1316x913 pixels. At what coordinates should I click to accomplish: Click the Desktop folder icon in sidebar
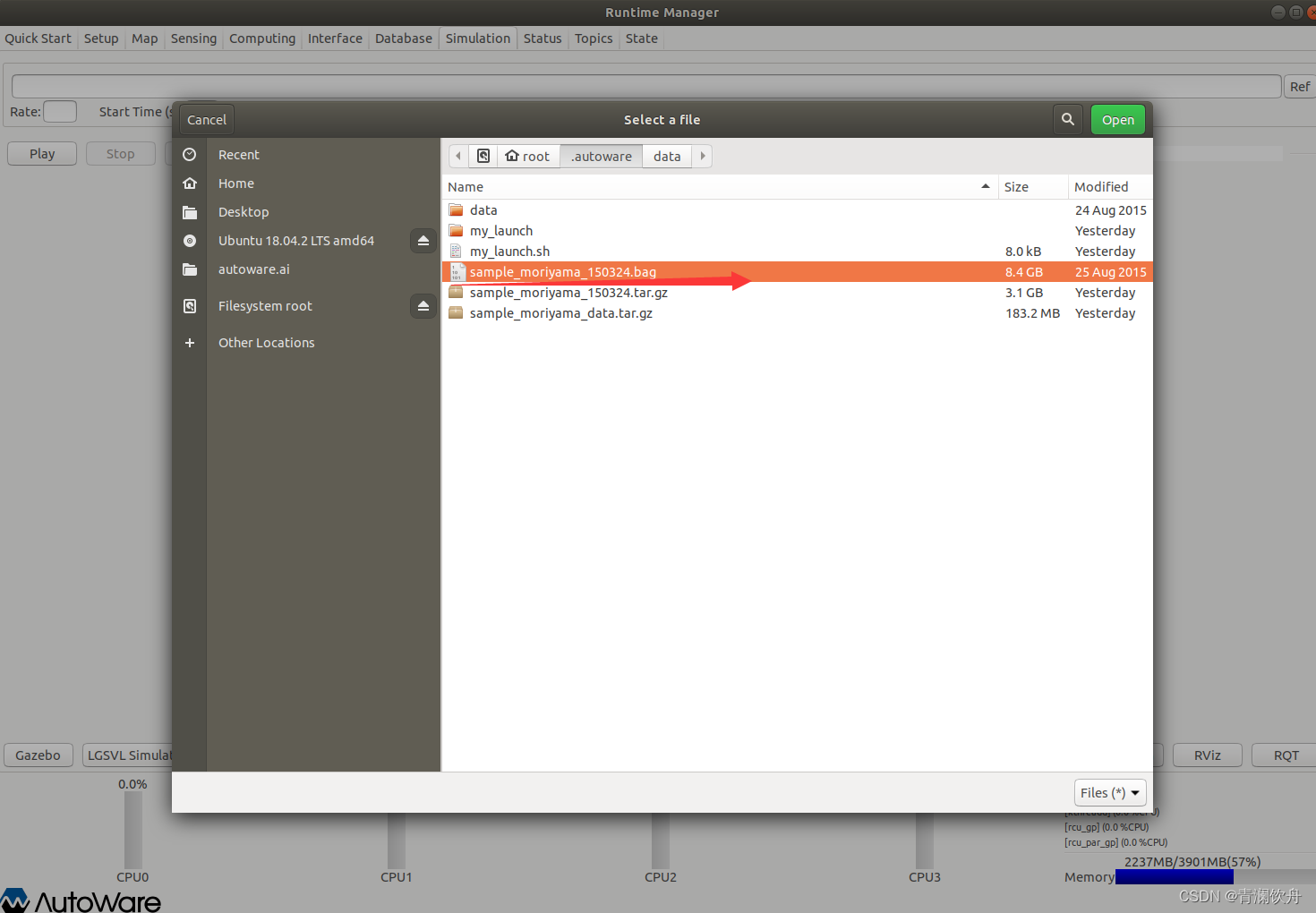190,212
